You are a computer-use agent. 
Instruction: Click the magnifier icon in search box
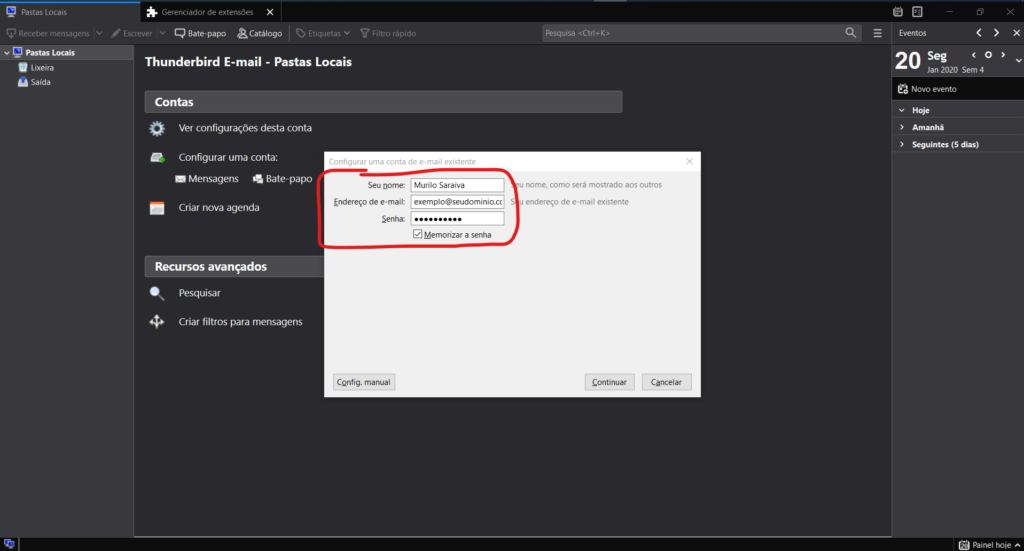(x=850, y=33)
